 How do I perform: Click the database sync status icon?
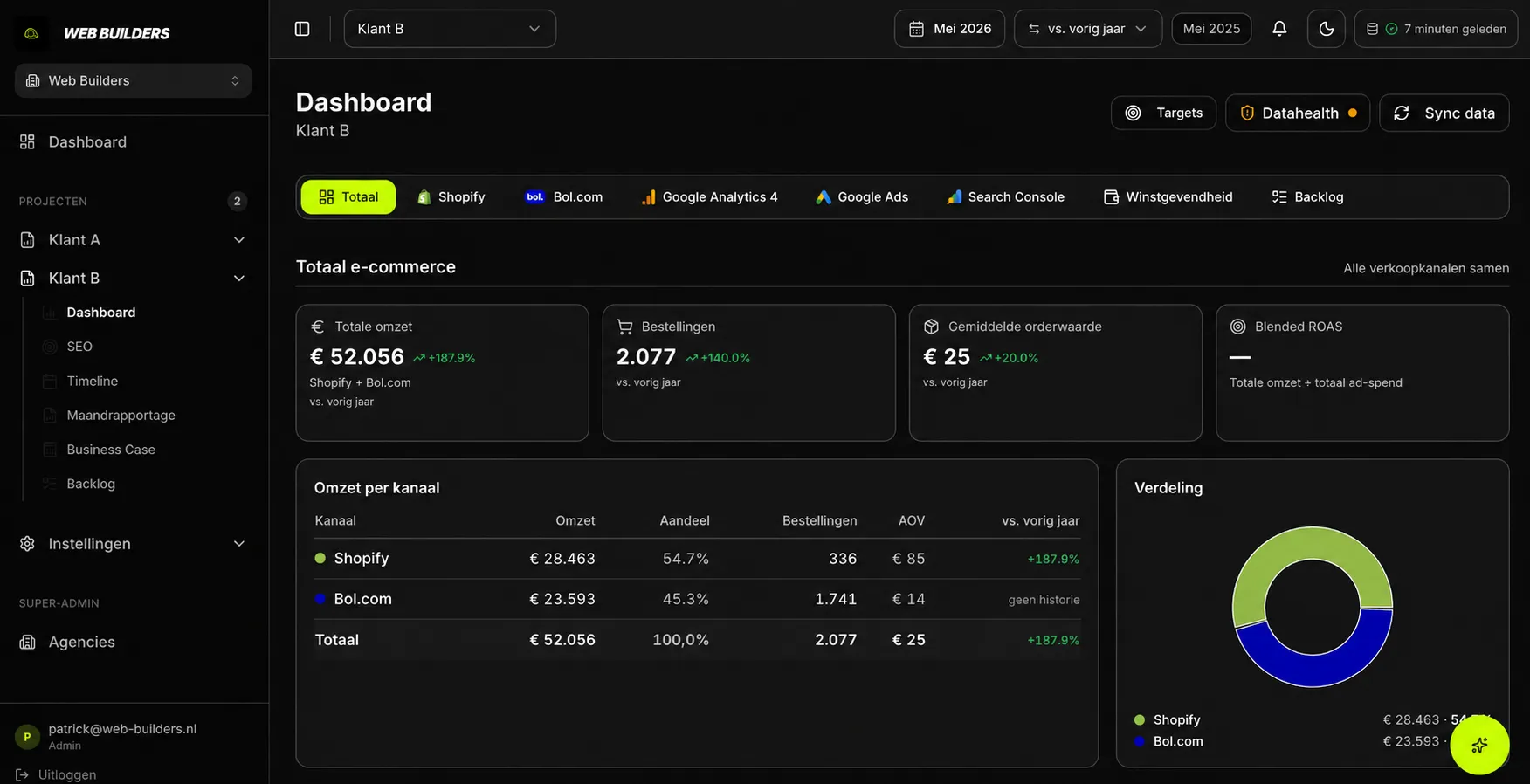click(x=1372, y=29)
